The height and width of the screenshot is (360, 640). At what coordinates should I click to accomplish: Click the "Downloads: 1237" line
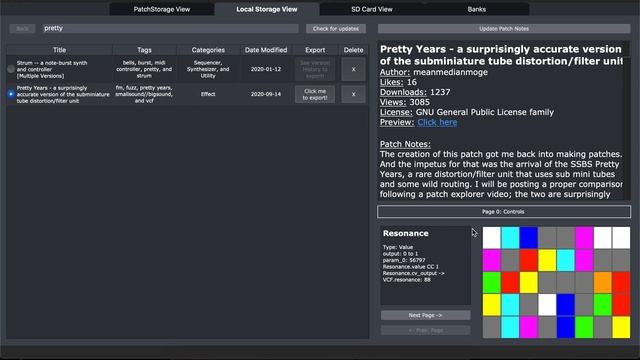[x=415, y=92]
